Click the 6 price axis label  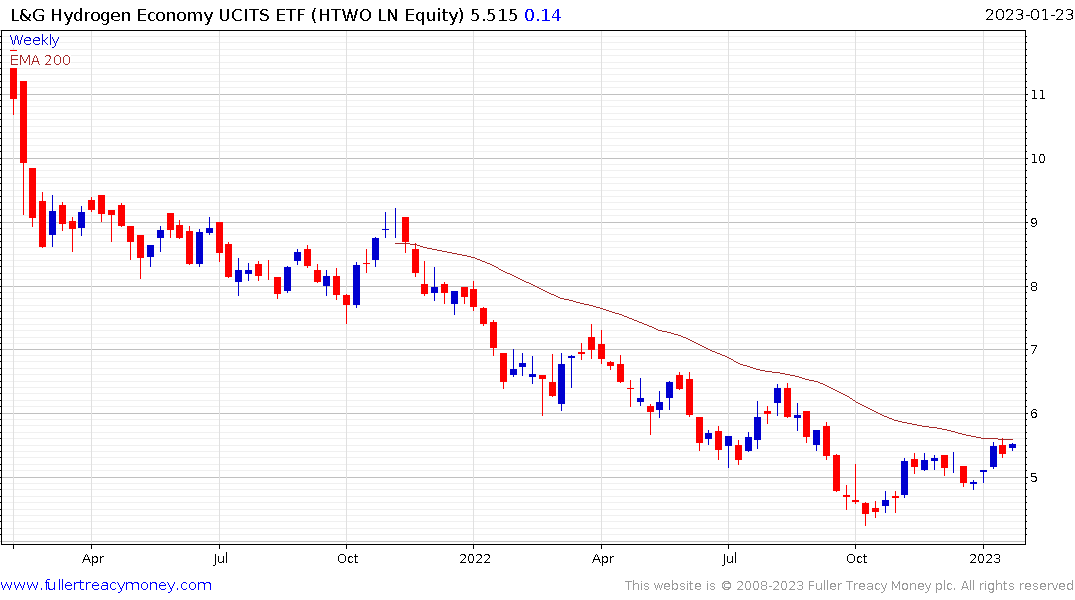1035,413
